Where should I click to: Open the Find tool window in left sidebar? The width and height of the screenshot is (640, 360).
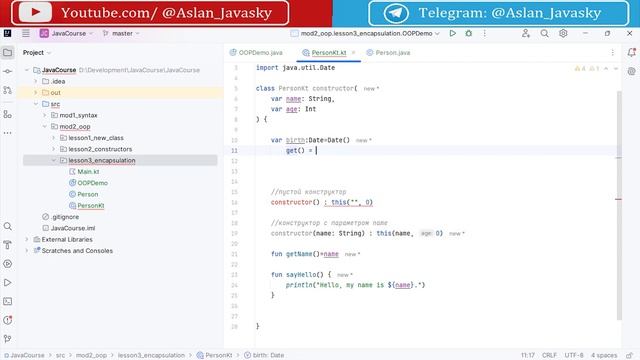coord(8,226)
